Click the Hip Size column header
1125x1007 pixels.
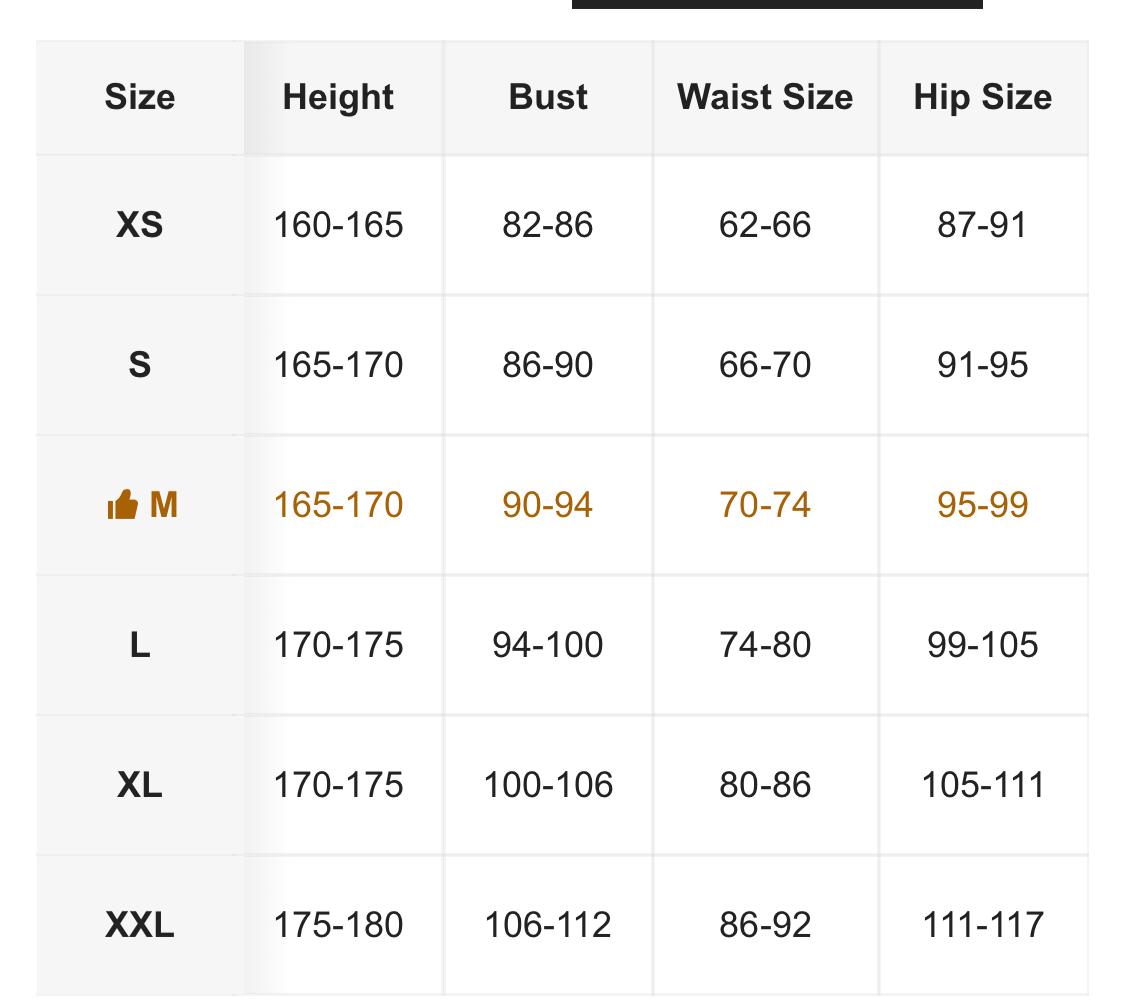pyautogui.click(x=982, y=97)
